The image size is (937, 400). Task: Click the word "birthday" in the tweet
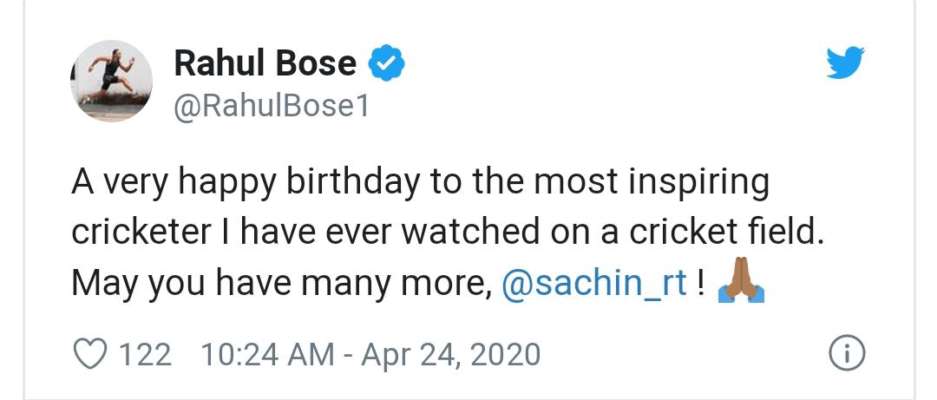coord(353,181)
